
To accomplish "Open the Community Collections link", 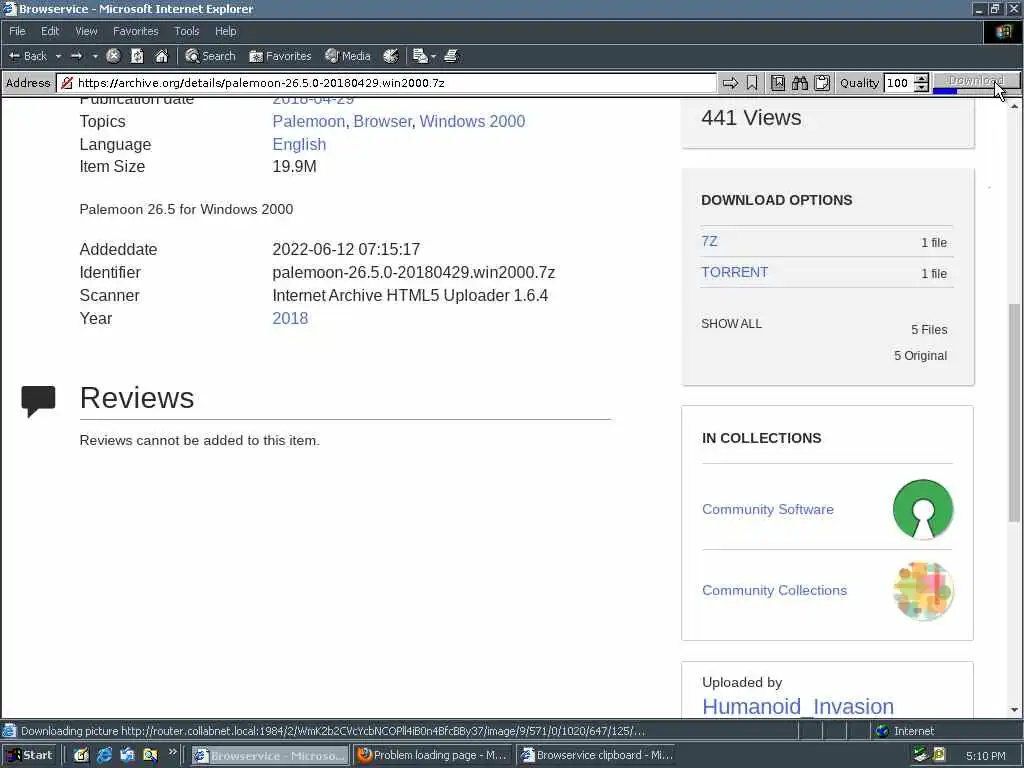I will coord(774,590).
